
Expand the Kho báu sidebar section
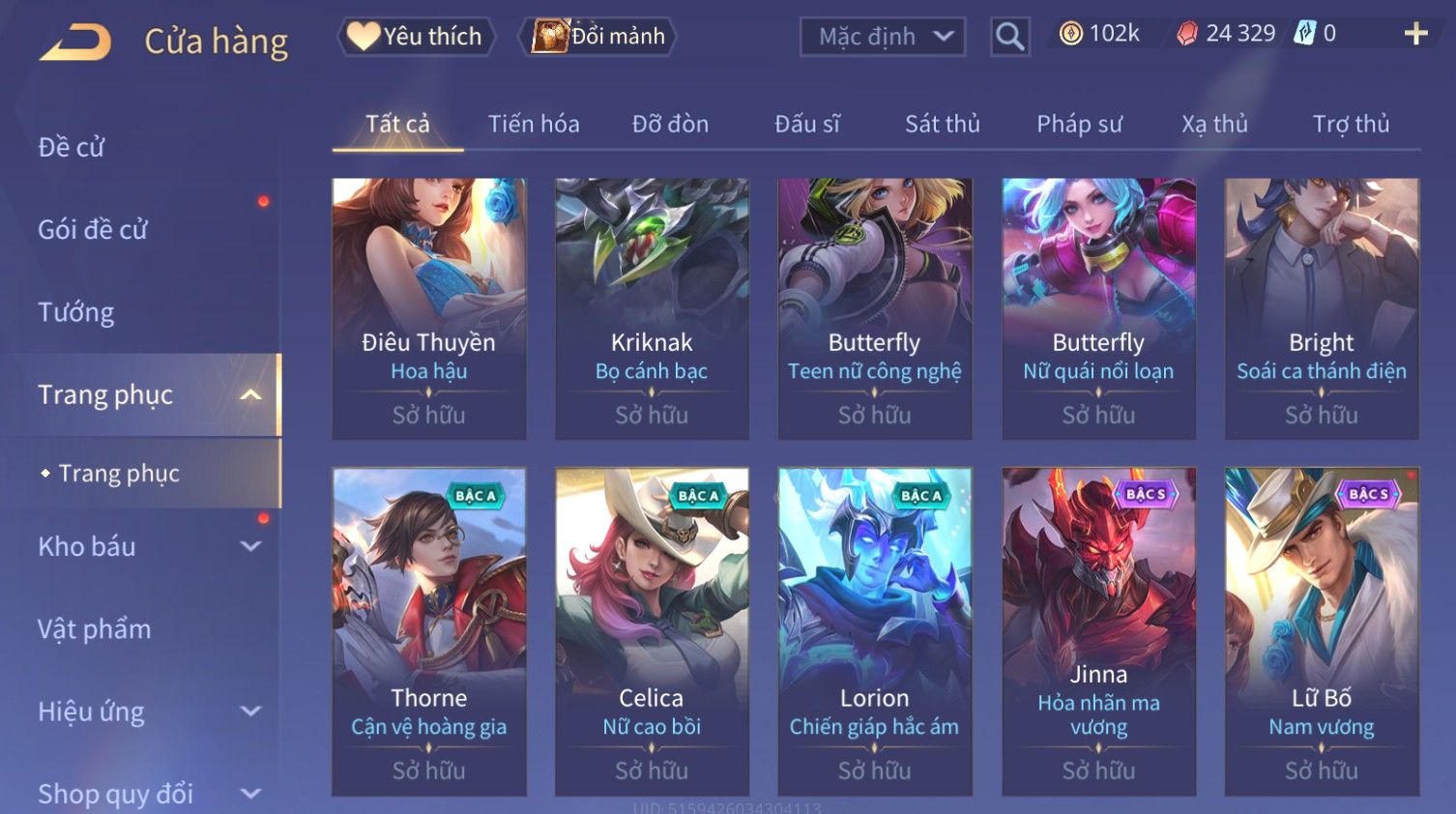pos(250,546)
